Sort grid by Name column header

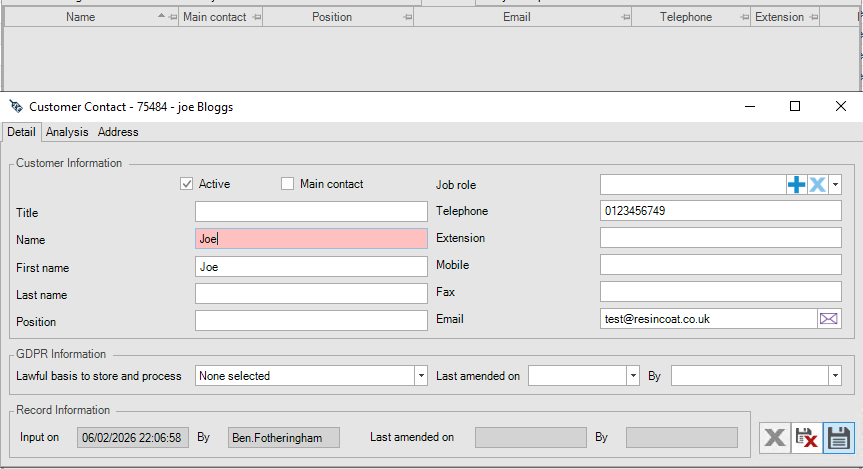pos(80,17)
